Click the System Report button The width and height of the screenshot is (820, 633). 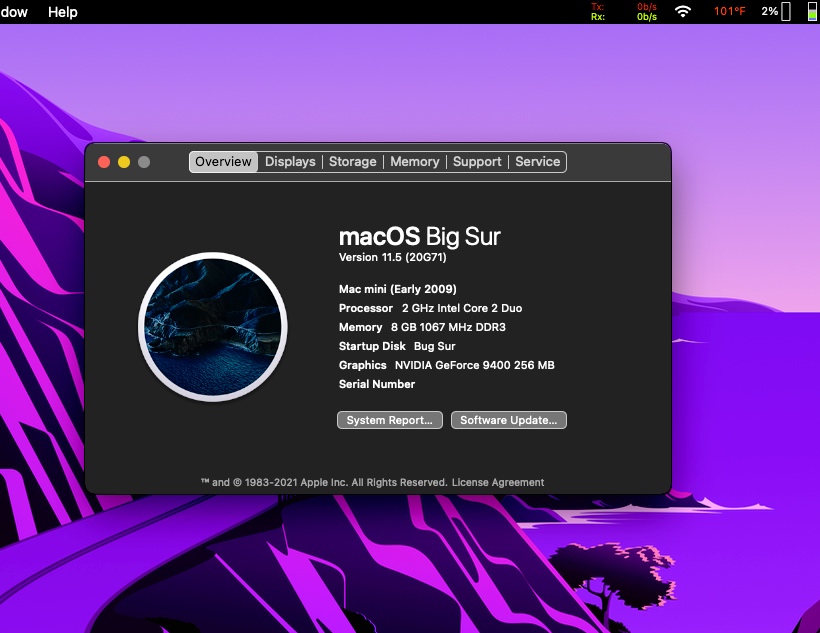coord(390,420)
